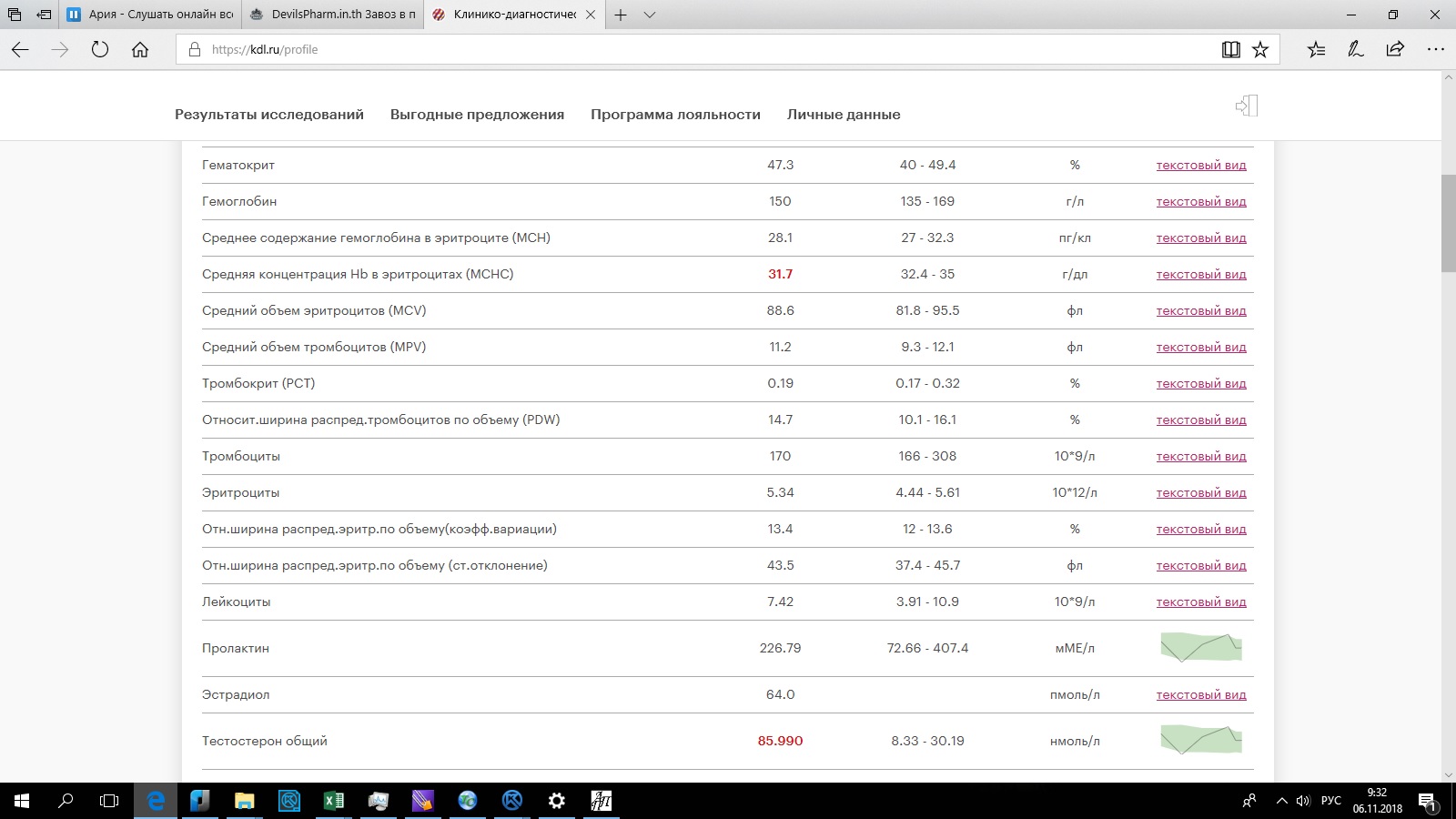1456x819 pixels.
Task: Open текстовый вид link for Эстрадиол
Action: 1201,695
